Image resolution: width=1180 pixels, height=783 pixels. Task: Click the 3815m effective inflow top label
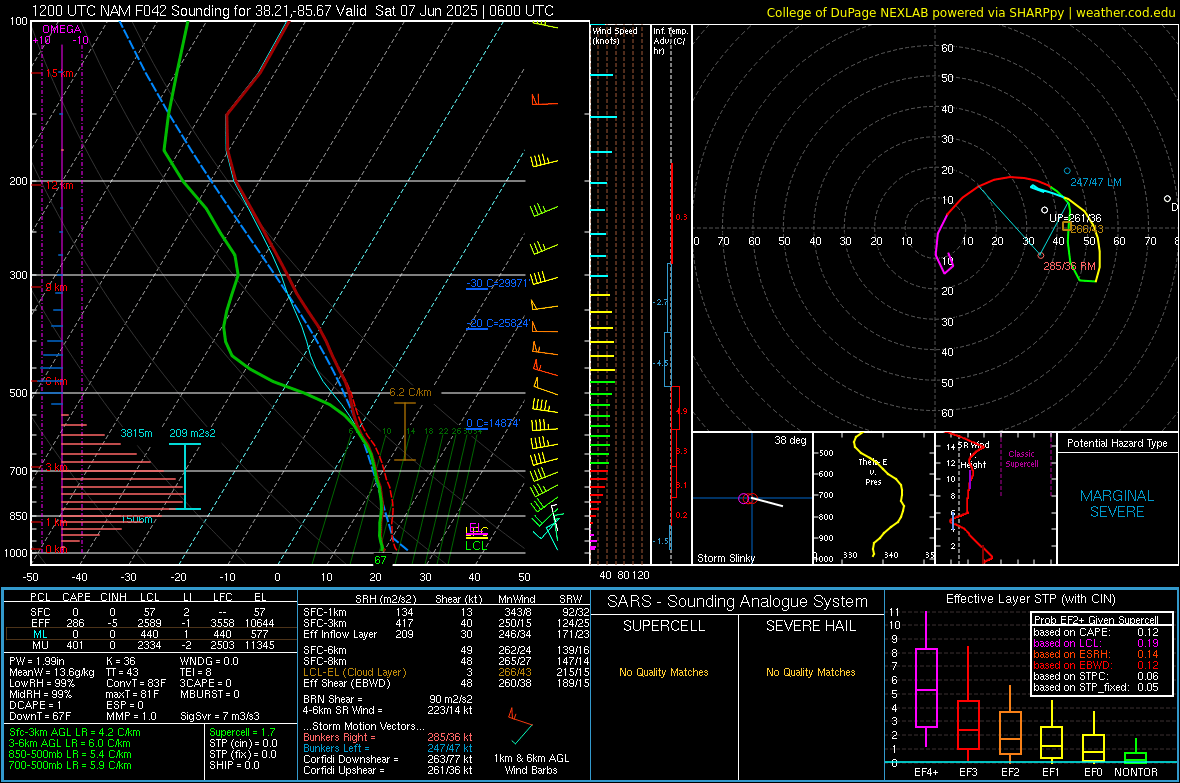pos(136,433)
